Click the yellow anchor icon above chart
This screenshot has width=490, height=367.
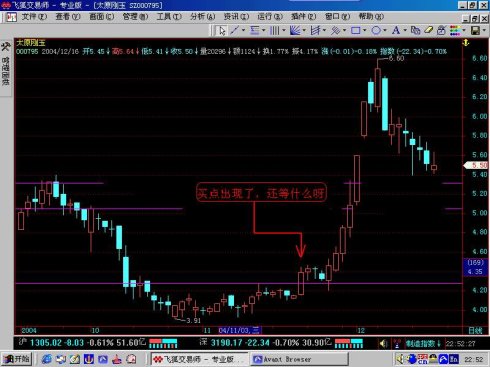(x=466, y=43)
